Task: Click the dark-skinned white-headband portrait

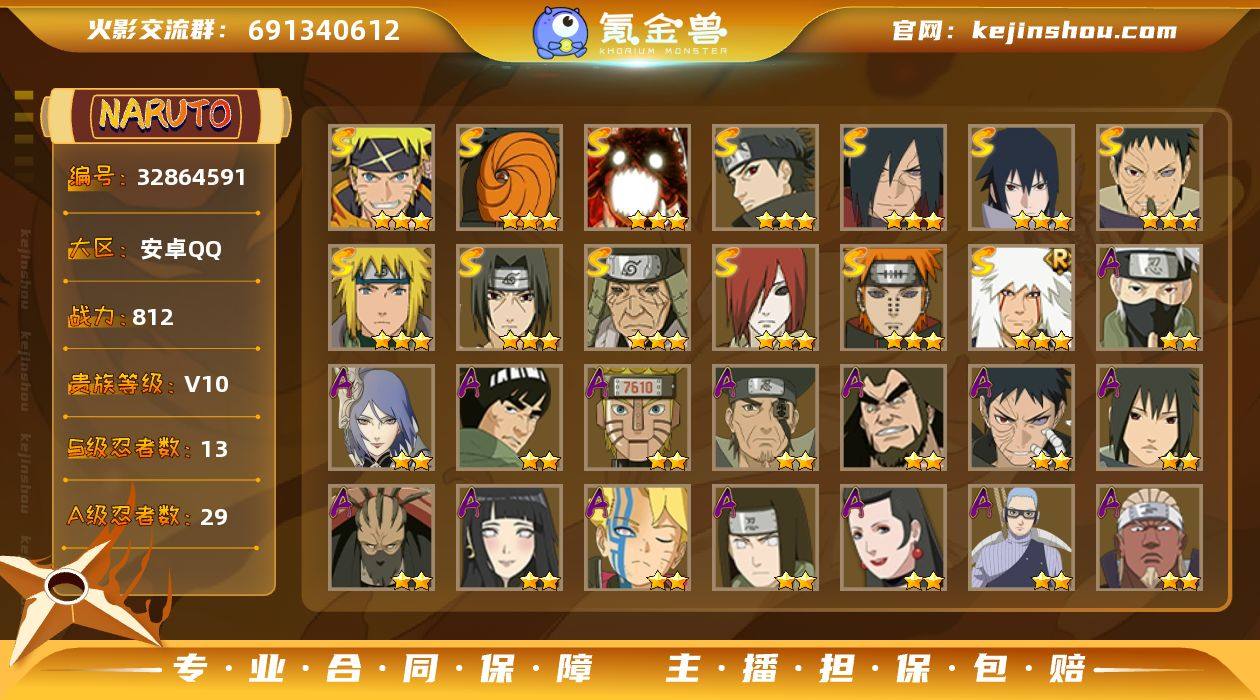Action: click(x=1149, y=538)
